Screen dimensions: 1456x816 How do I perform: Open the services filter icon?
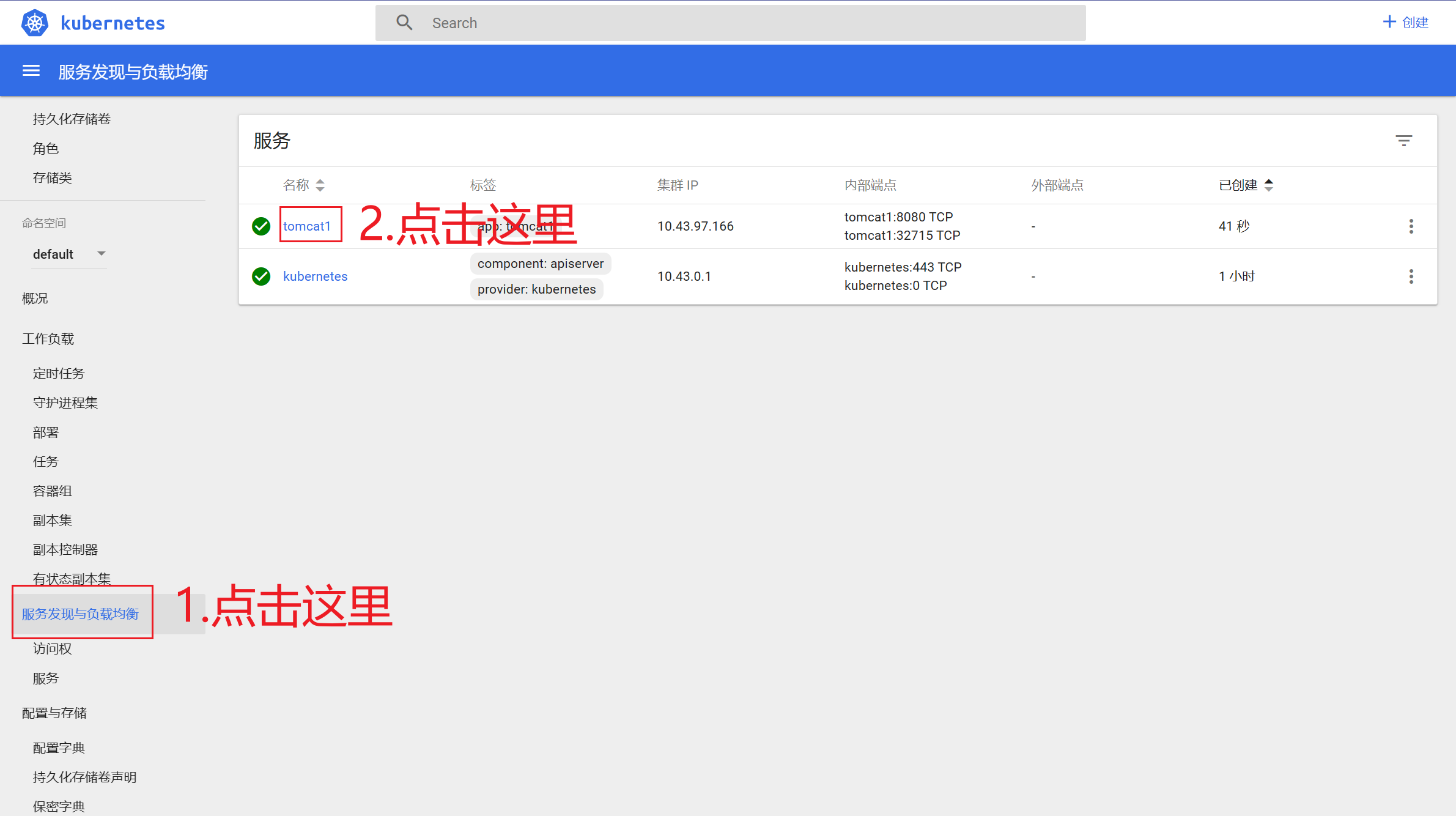pyautogui.click(x=1403, y=141)
